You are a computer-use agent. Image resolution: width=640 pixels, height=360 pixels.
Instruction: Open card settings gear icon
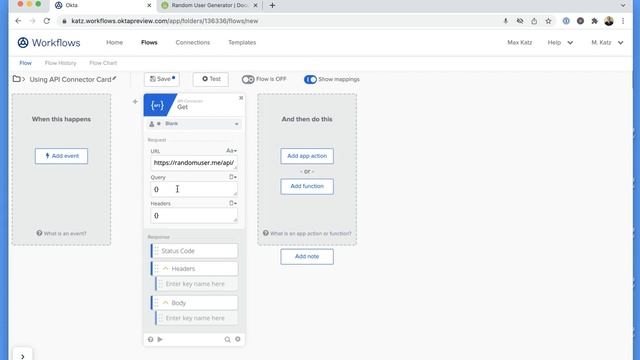(x=238, y=339)
